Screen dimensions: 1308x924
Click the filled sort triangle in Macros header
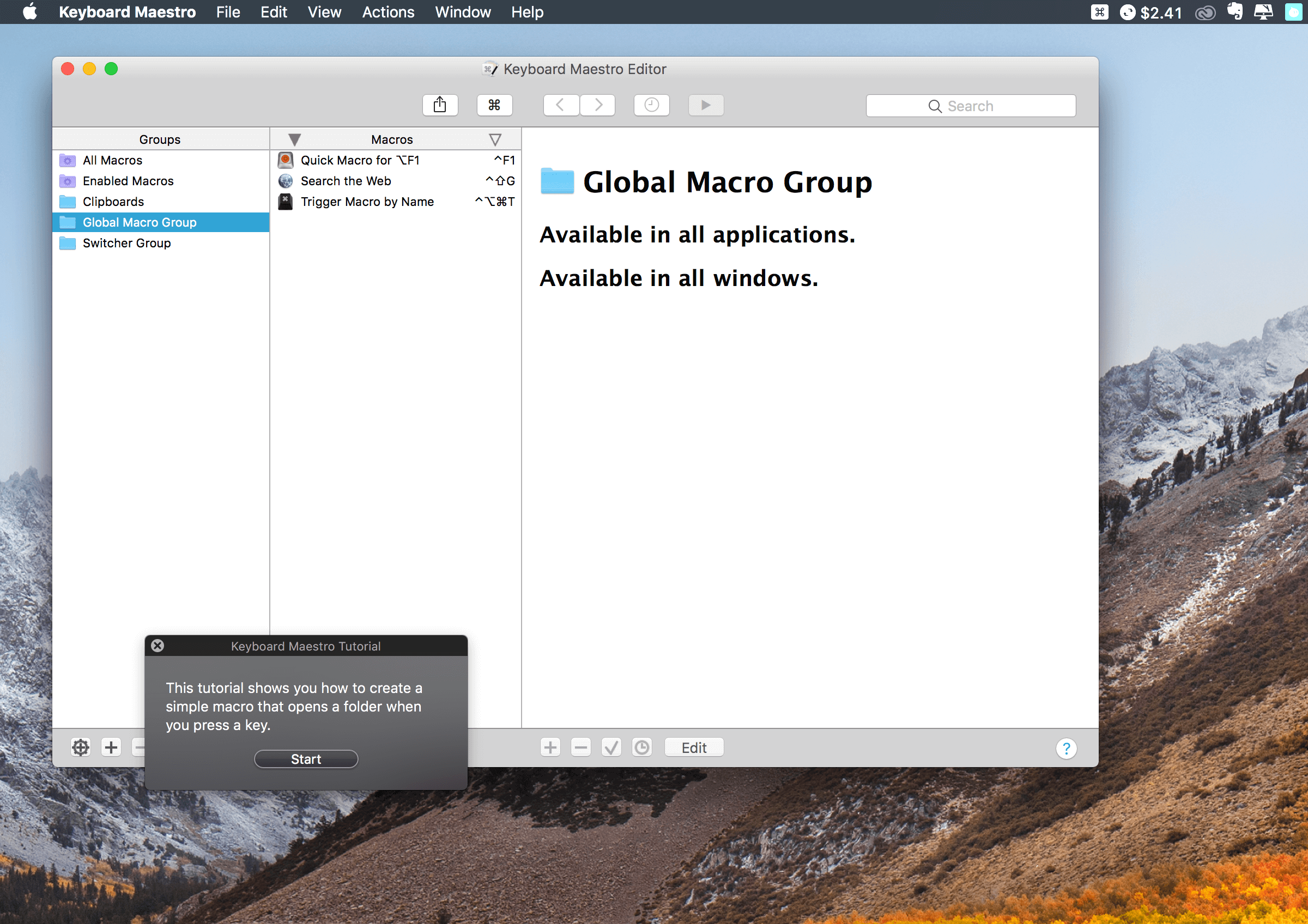pos(294,139)
